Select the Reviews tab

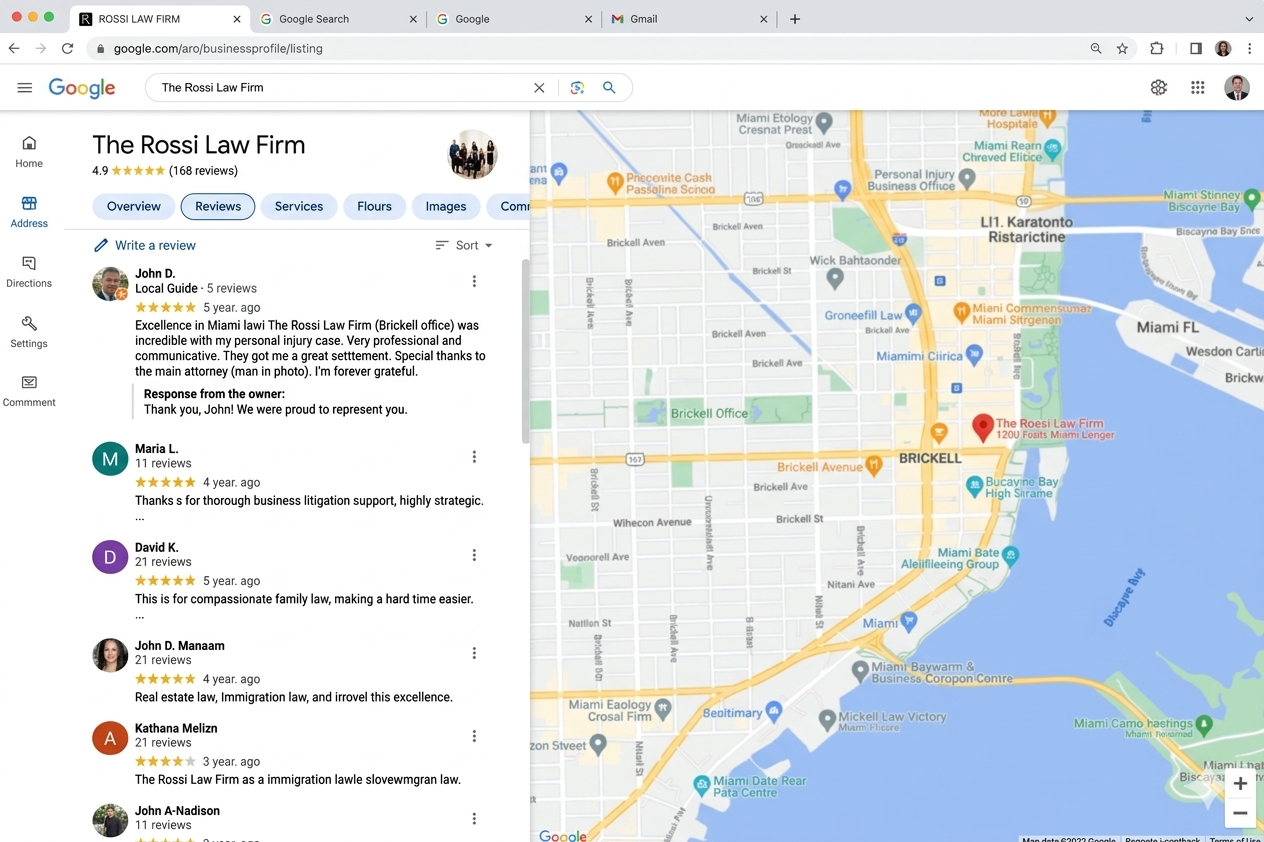coord(218,206)
